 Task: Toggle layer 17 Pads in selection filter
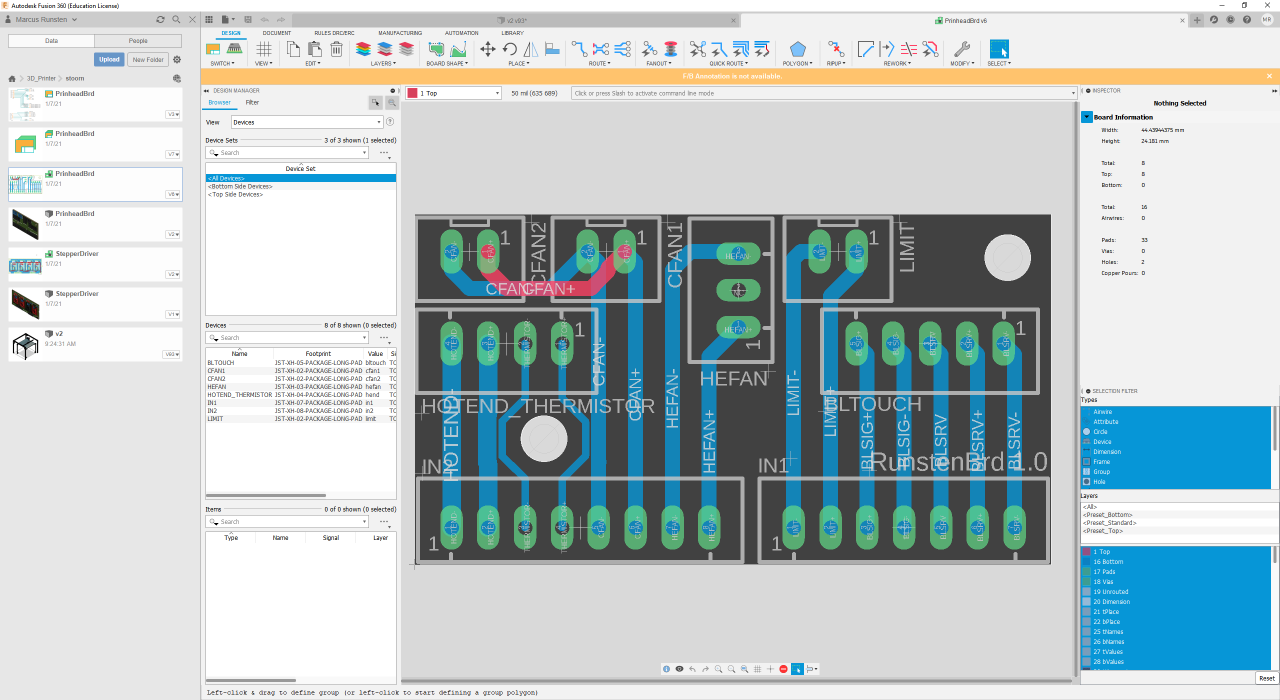click(x=1176, y=571)
